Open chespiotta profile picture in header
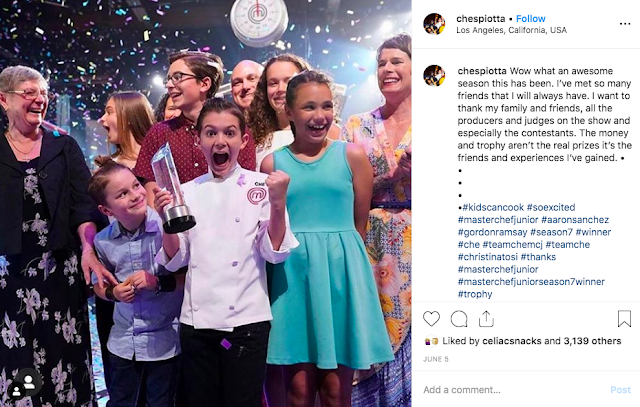Screen dimensions: 640x407 [434, 24]
